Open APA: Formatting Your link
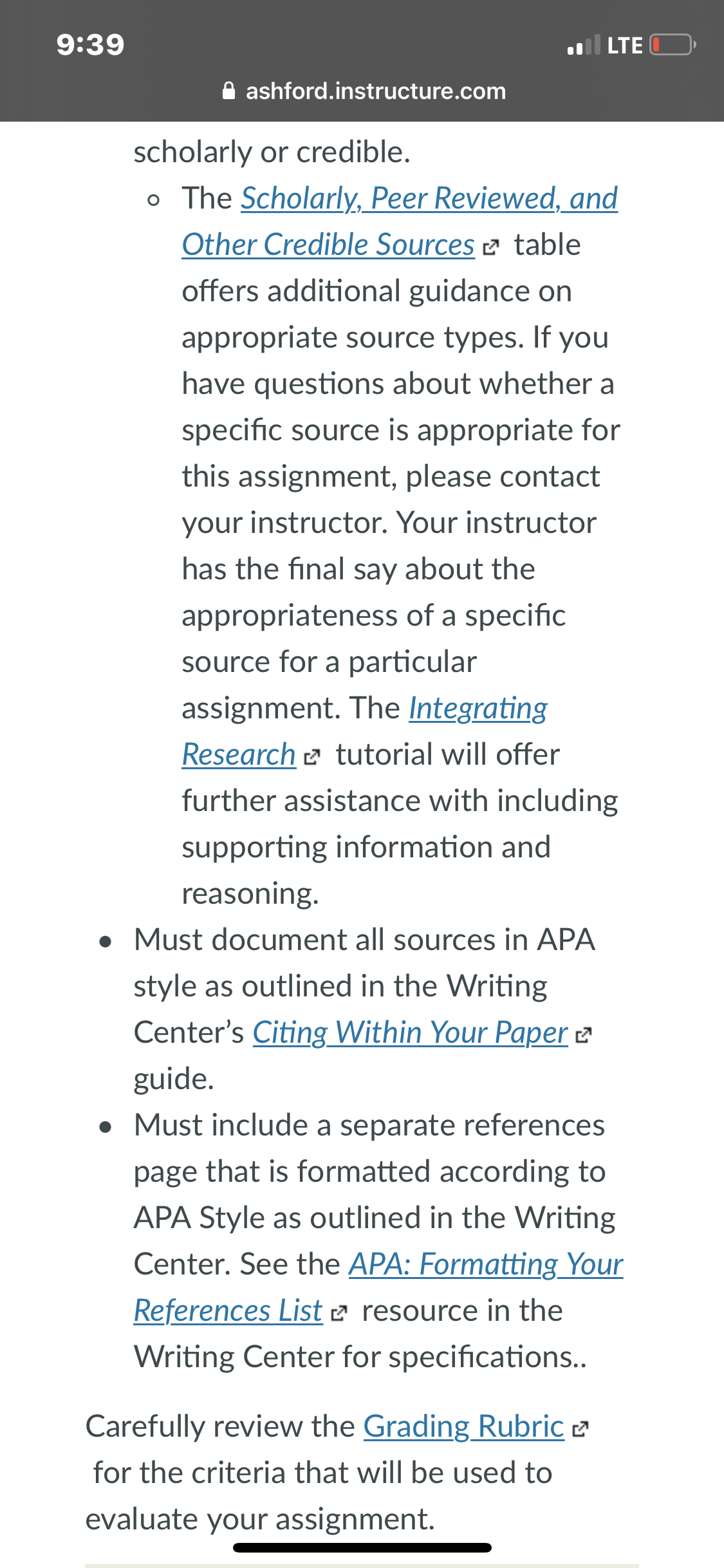724x1568 pixels. [487, 1264]
